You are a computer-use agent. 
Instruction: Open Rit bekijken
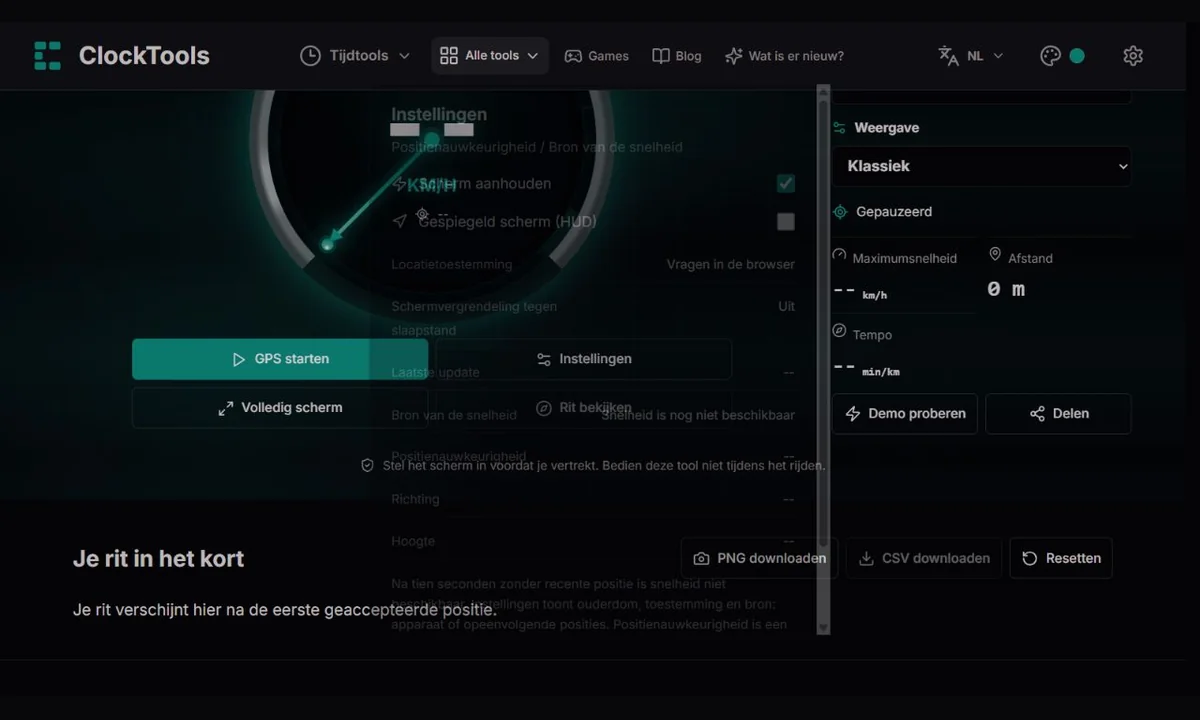pos(584,408)
